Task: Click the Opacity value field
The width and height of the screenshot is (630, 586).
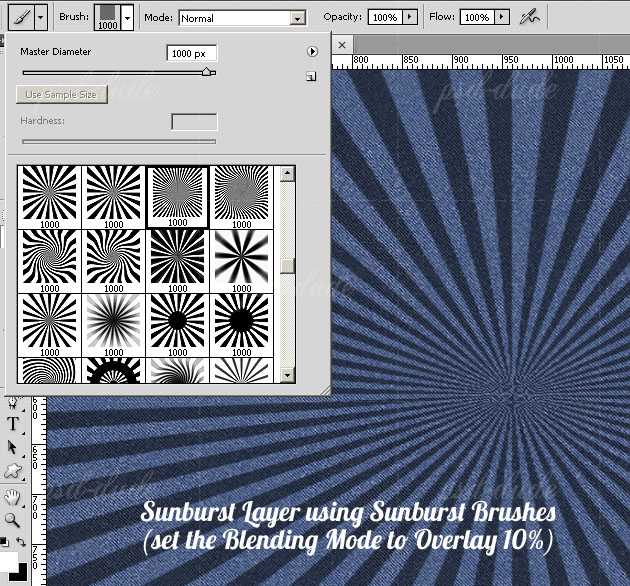Action: (385, 17)
